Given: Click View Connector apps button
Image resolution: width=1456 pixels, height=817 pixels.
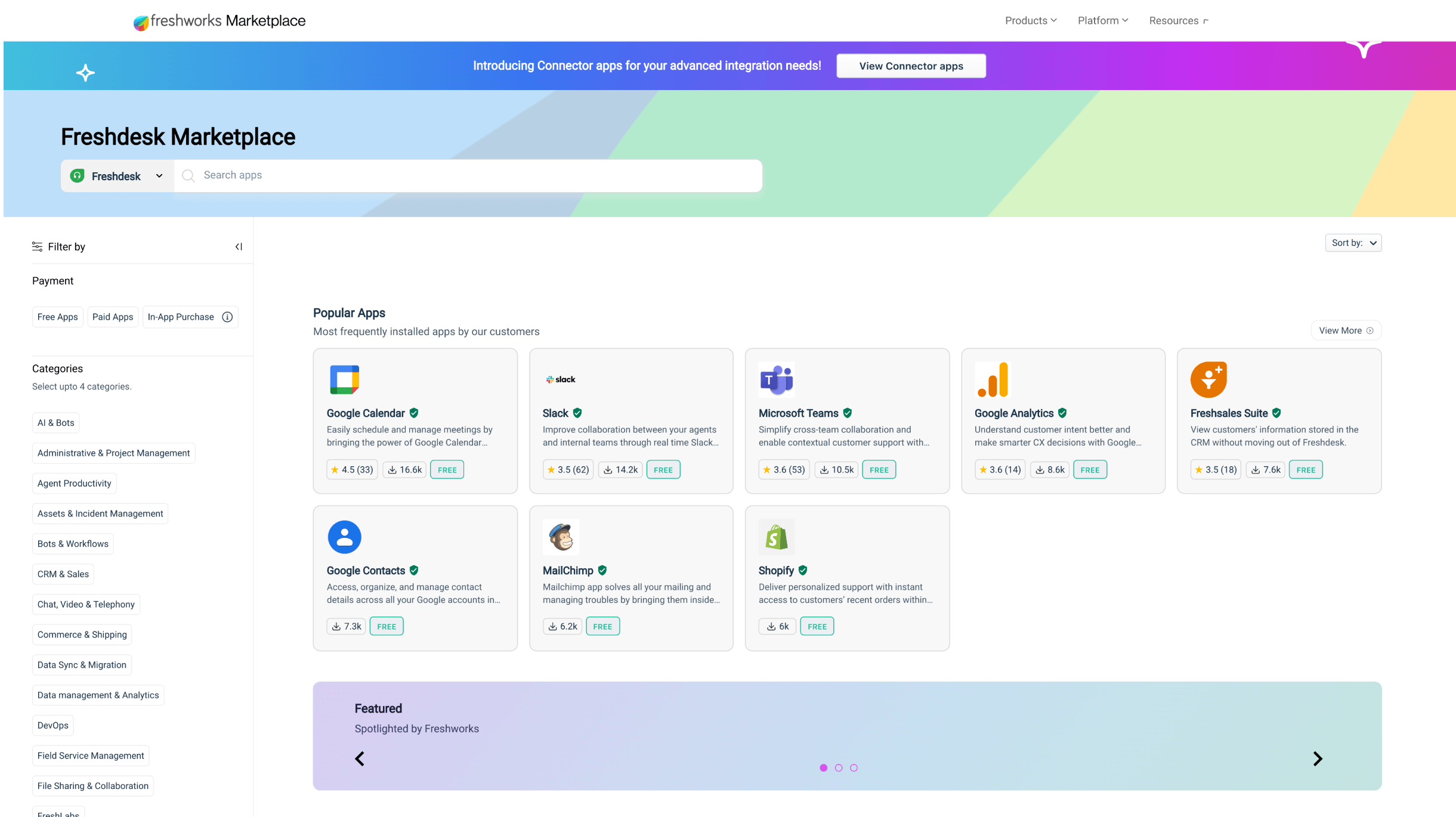Looking at the screenshot, I should [x=911, y=65].
